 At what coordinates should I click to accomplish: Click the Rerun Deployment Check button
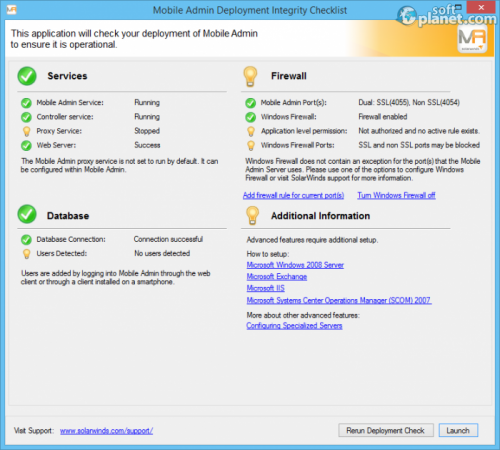386,430
